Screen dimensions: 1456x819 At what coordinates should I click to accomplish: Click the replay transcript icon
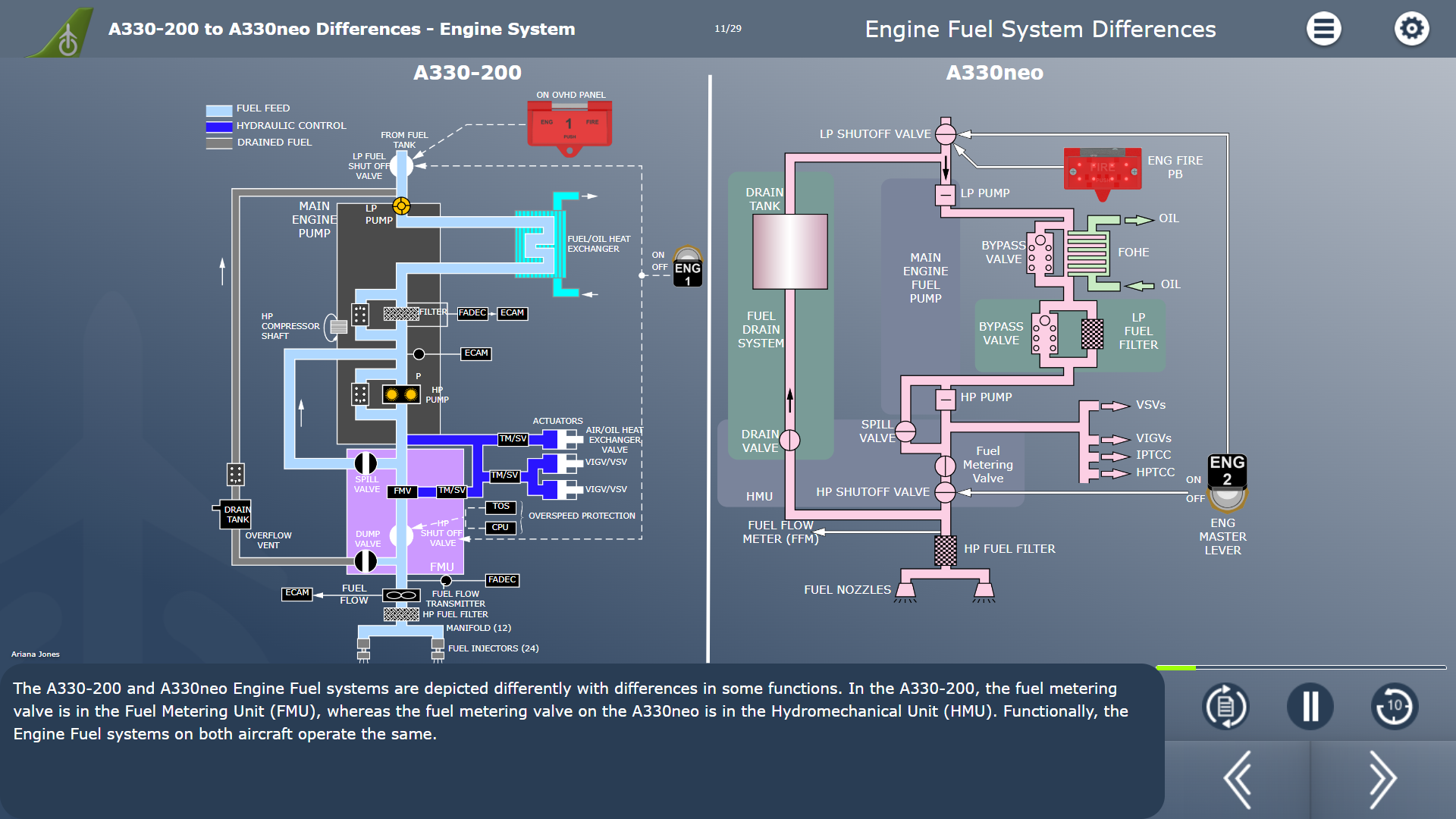pos(1225,706)
